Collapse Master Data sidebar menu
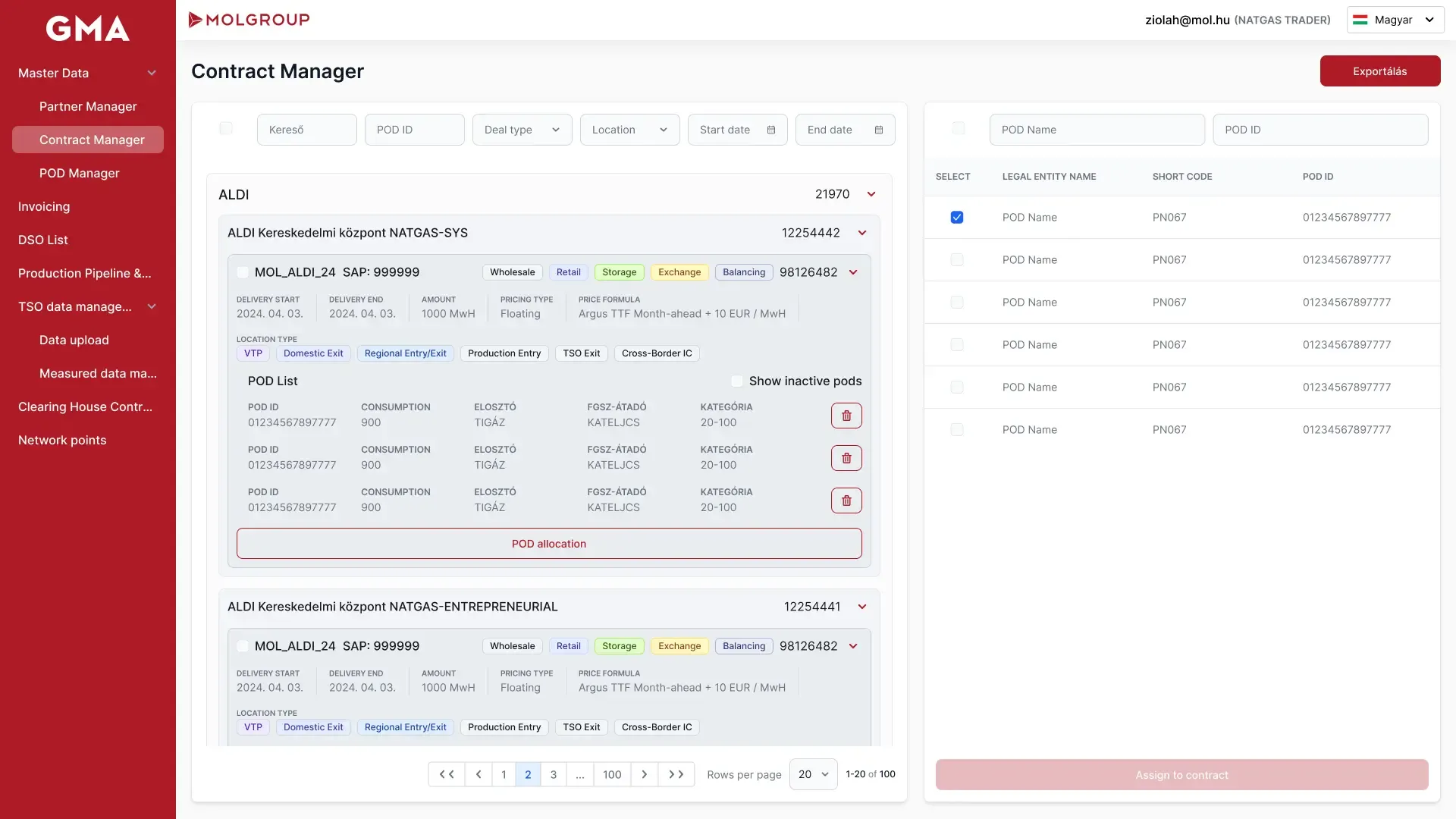 152,73
